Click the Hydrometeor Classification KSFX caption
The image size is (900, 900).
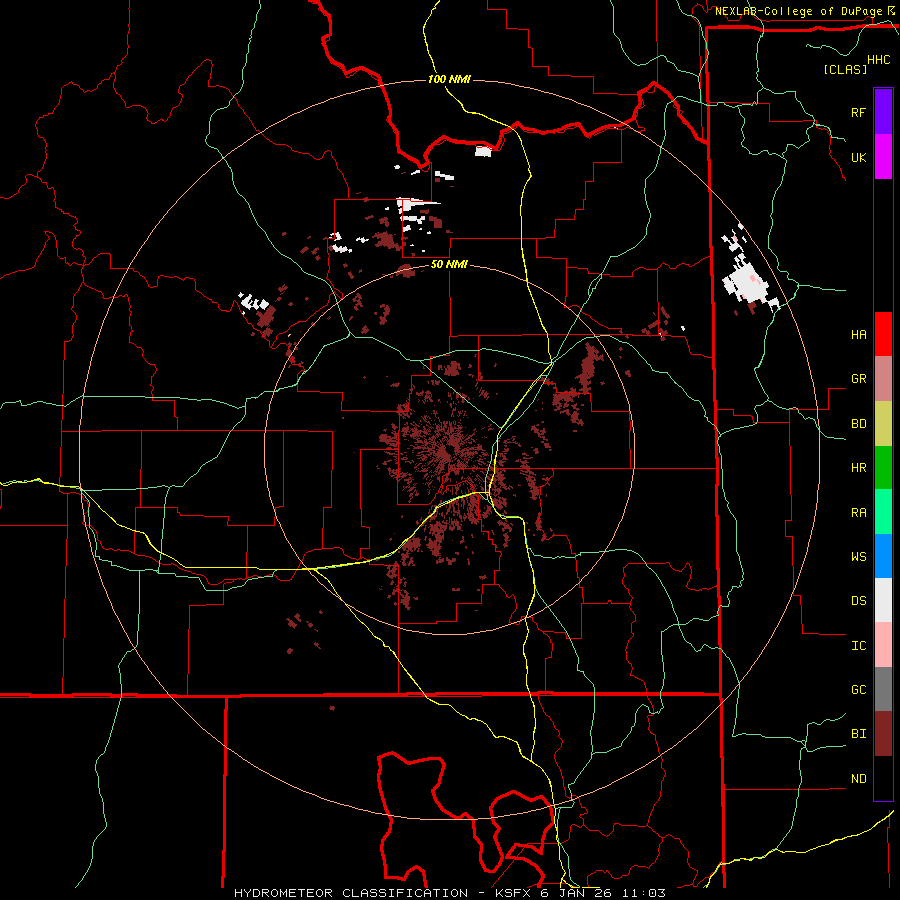[449, 893]
